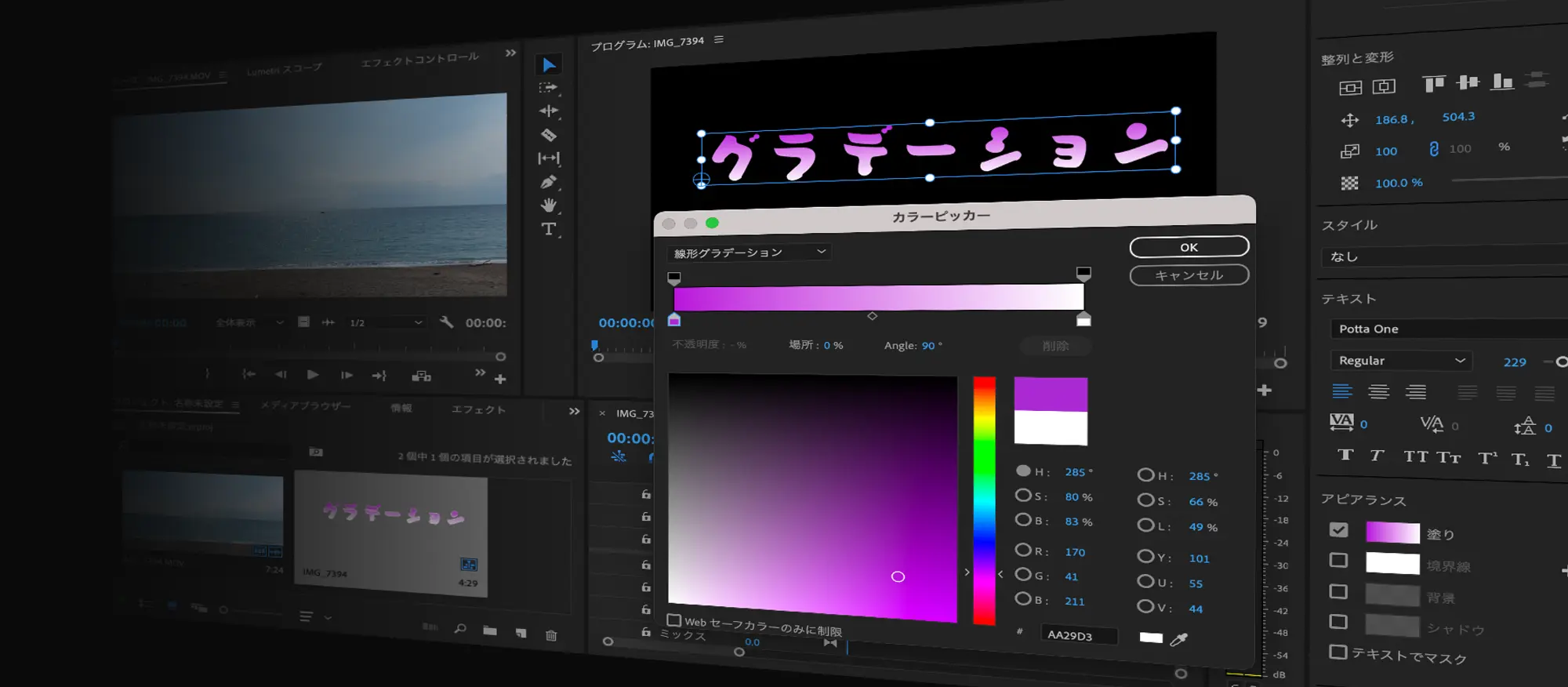The image size is (1568, 687).
Task: Open the 全体表示 zoom dropdown
Action: coord(249,322)
